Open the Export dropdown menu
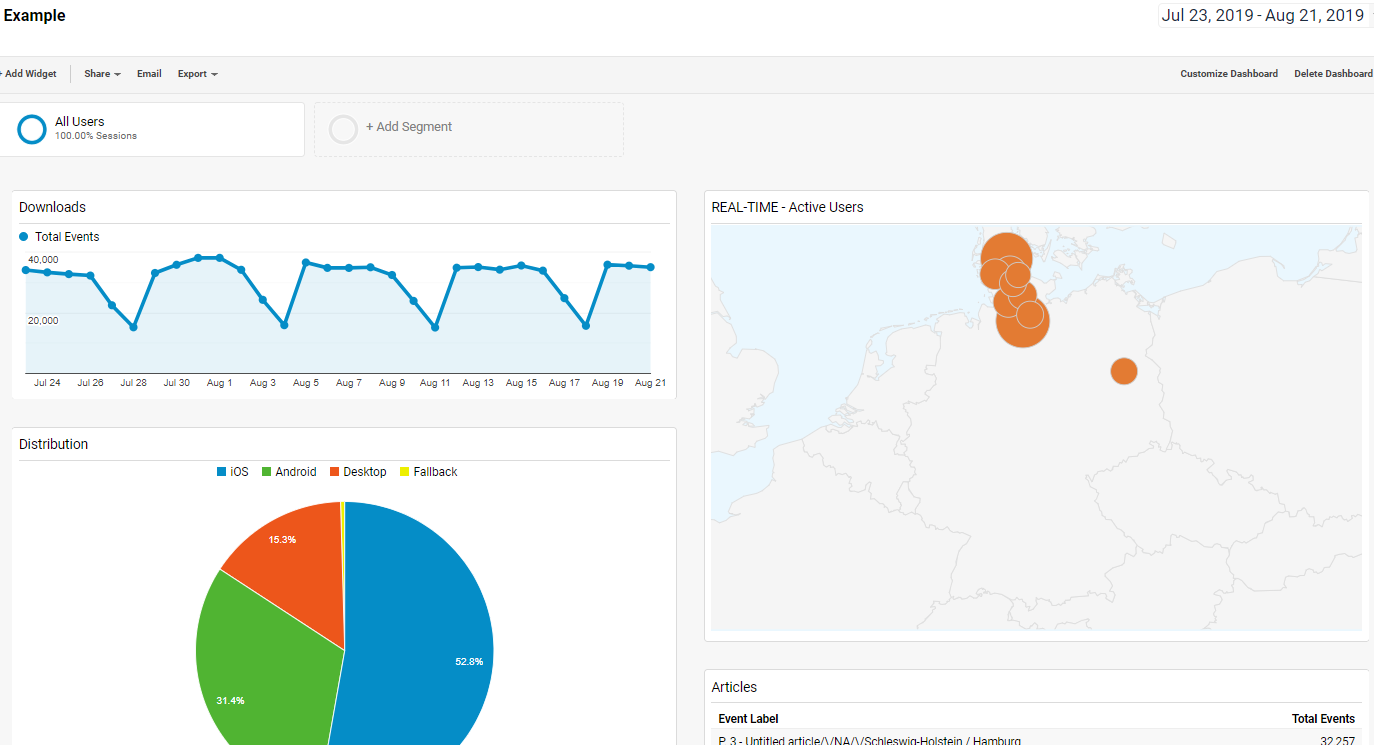1374x745 pixels. (197, 74)
